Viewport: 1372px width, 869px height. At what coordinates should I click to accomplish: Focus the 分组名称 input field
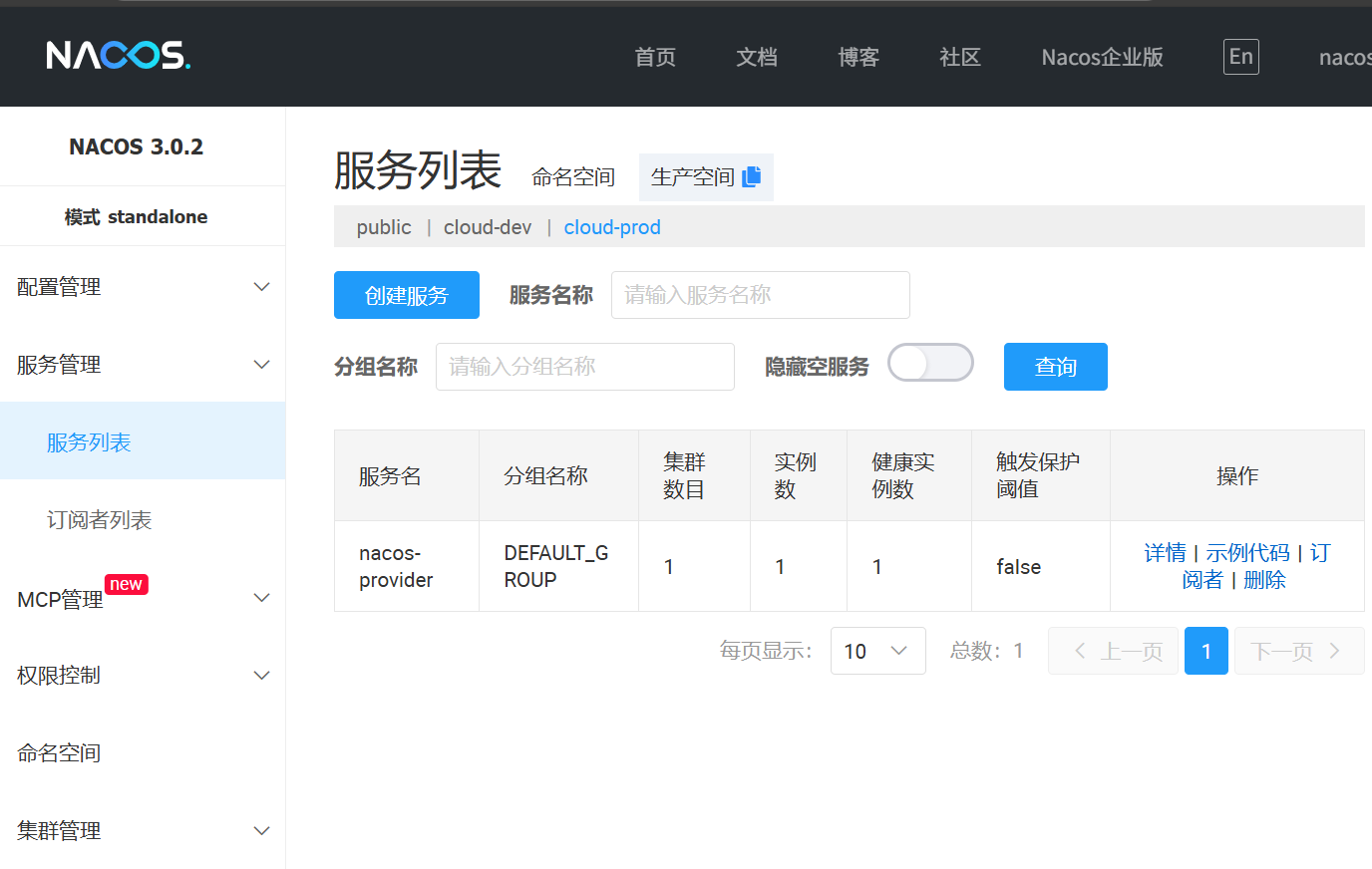point(585,367)
